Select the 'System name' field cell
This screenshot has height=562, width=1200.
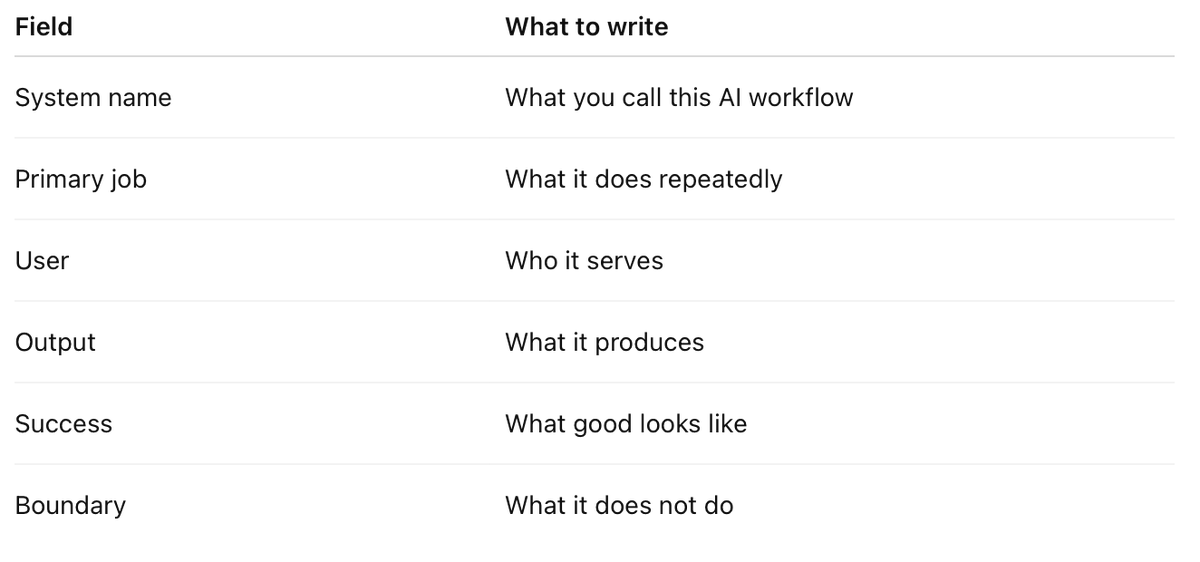(x=93, y=98)
